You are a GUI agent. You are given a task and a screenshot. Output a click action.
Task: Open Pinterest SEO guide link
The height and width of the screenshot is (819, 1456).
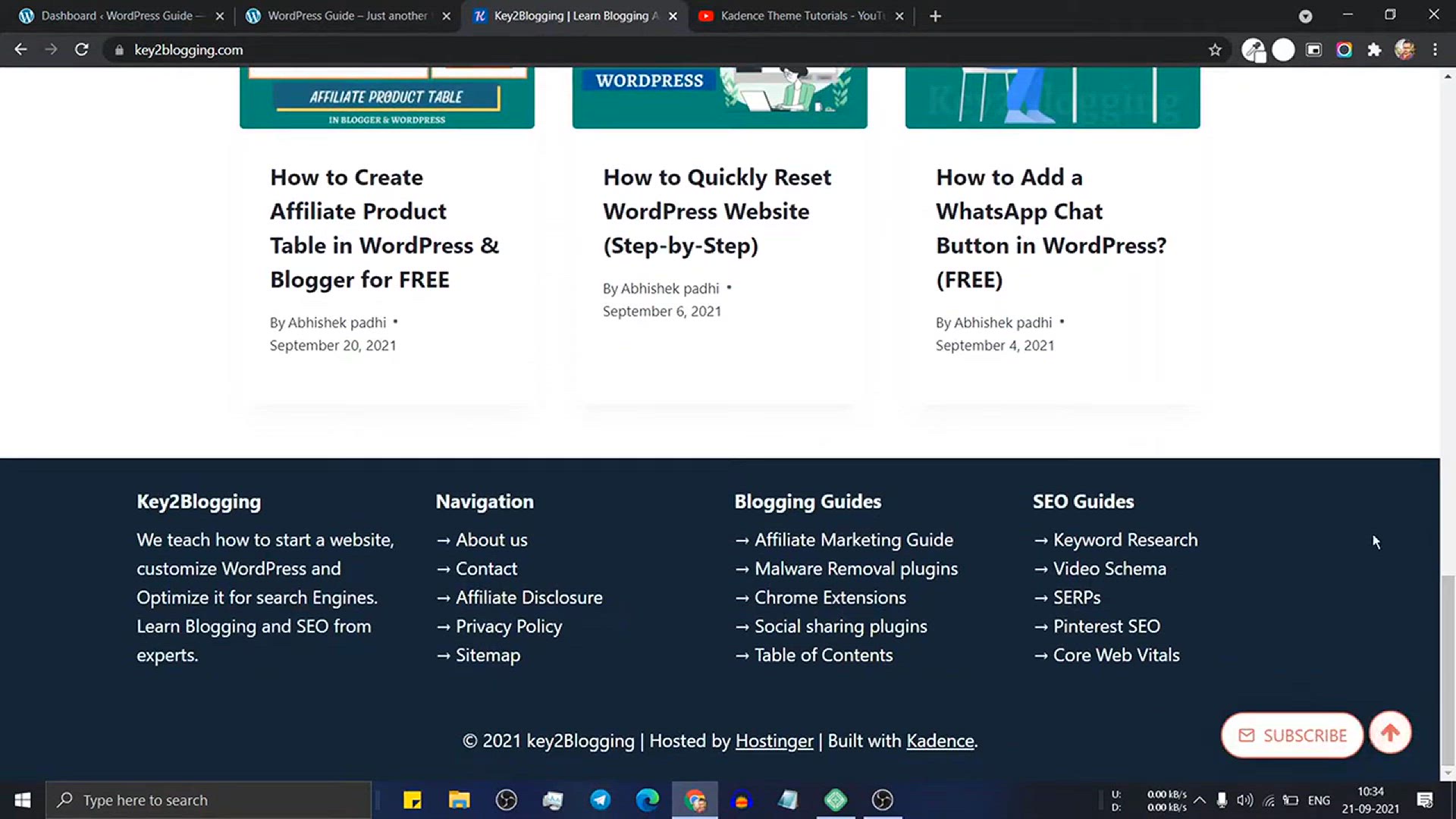[1106, 626]
